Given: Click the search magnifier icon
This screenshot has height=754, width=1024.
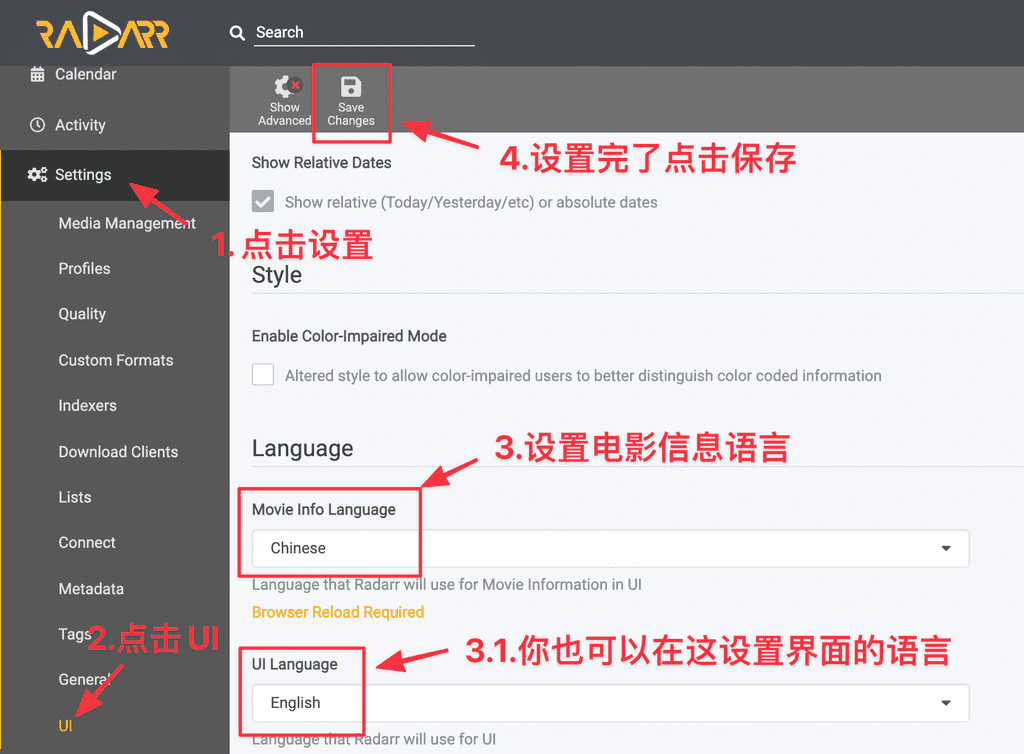Looking at the screenshot, I should click(x=237, y=33).
